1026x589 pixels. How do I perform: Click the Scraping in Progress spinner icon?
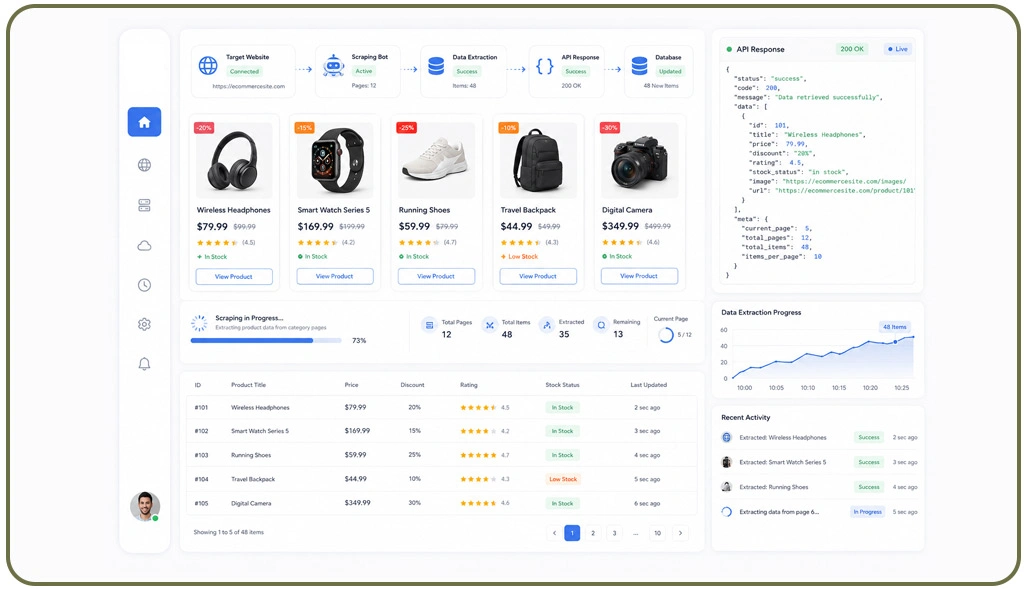pos(199,323)
